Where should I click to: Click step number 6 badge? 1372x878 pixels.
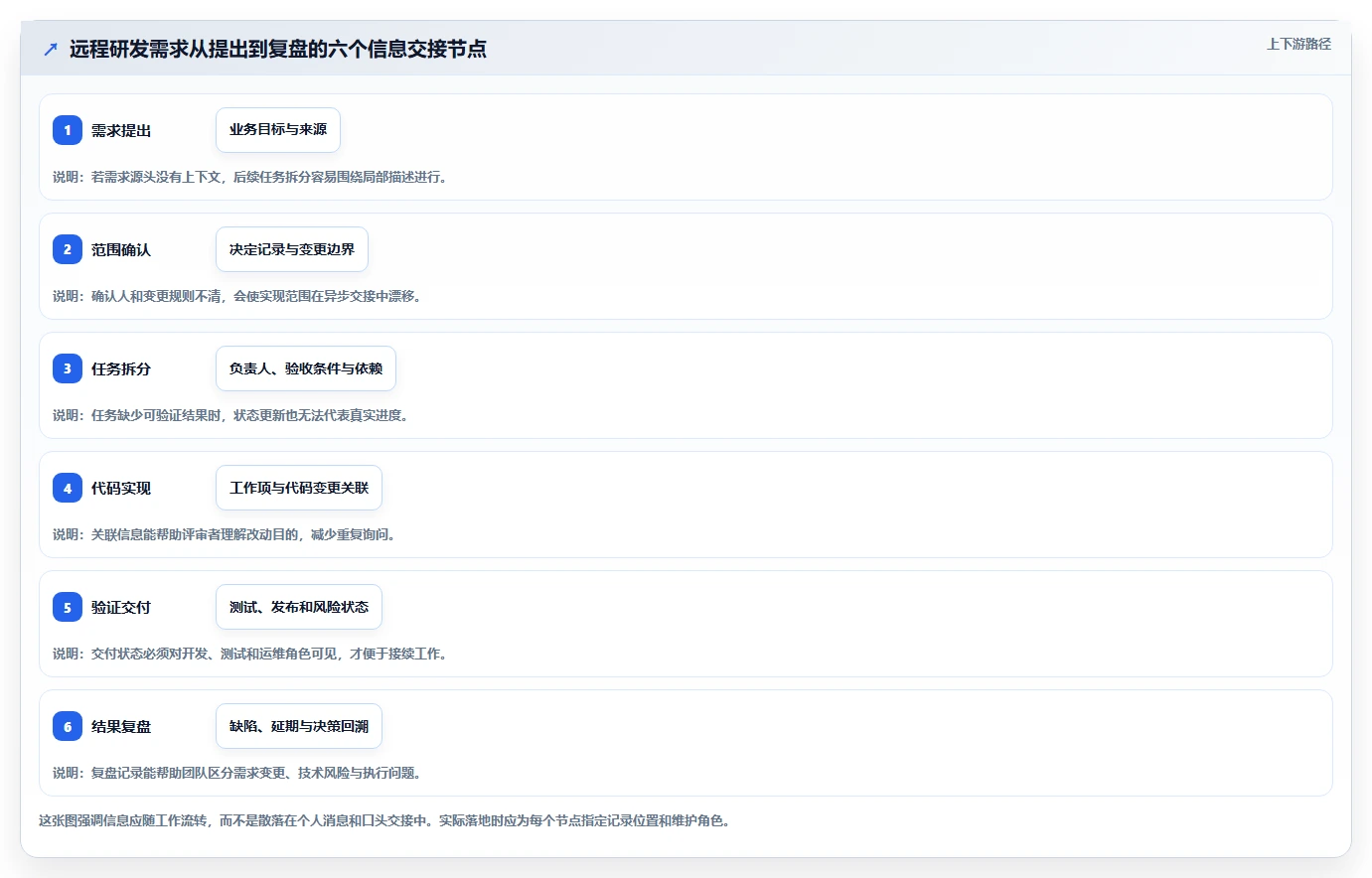tap(68, 726)
